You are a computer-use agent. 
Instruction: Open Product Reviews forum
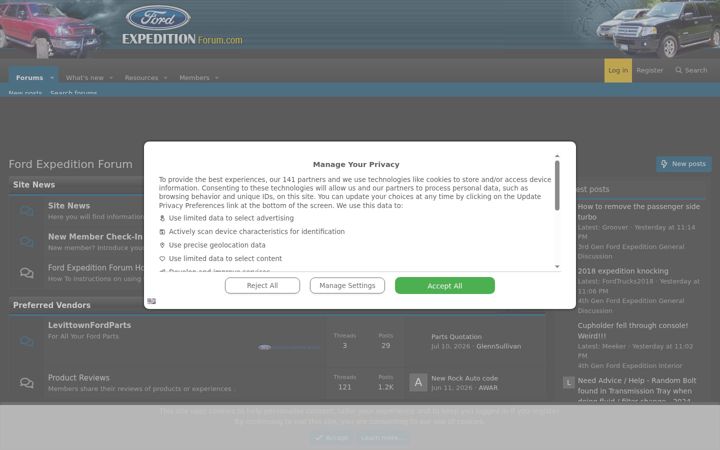tap(79, 378)
